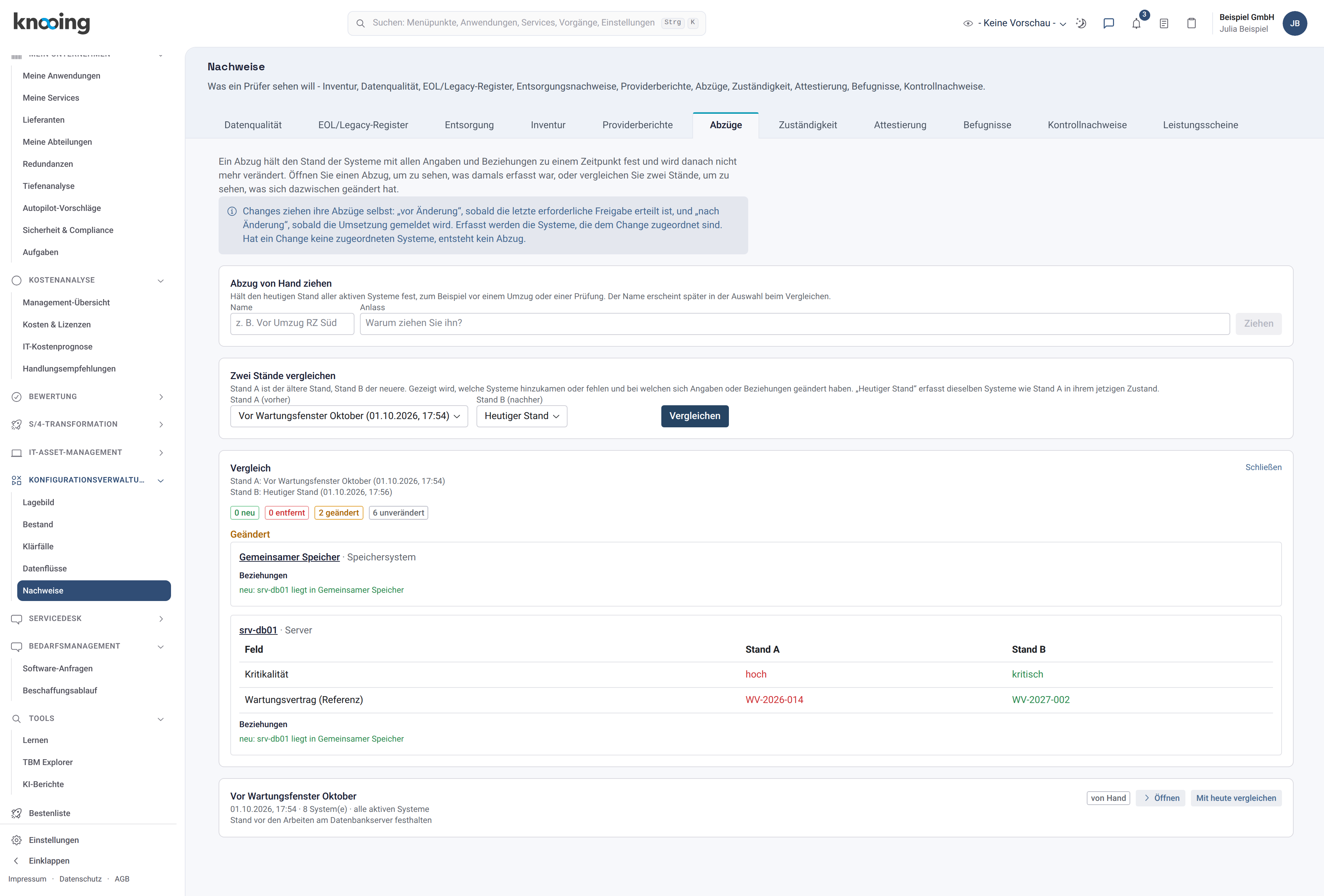Click the IT-Asset-Management laptop icon
The image size is (1324, 896).
coord(17,452)
